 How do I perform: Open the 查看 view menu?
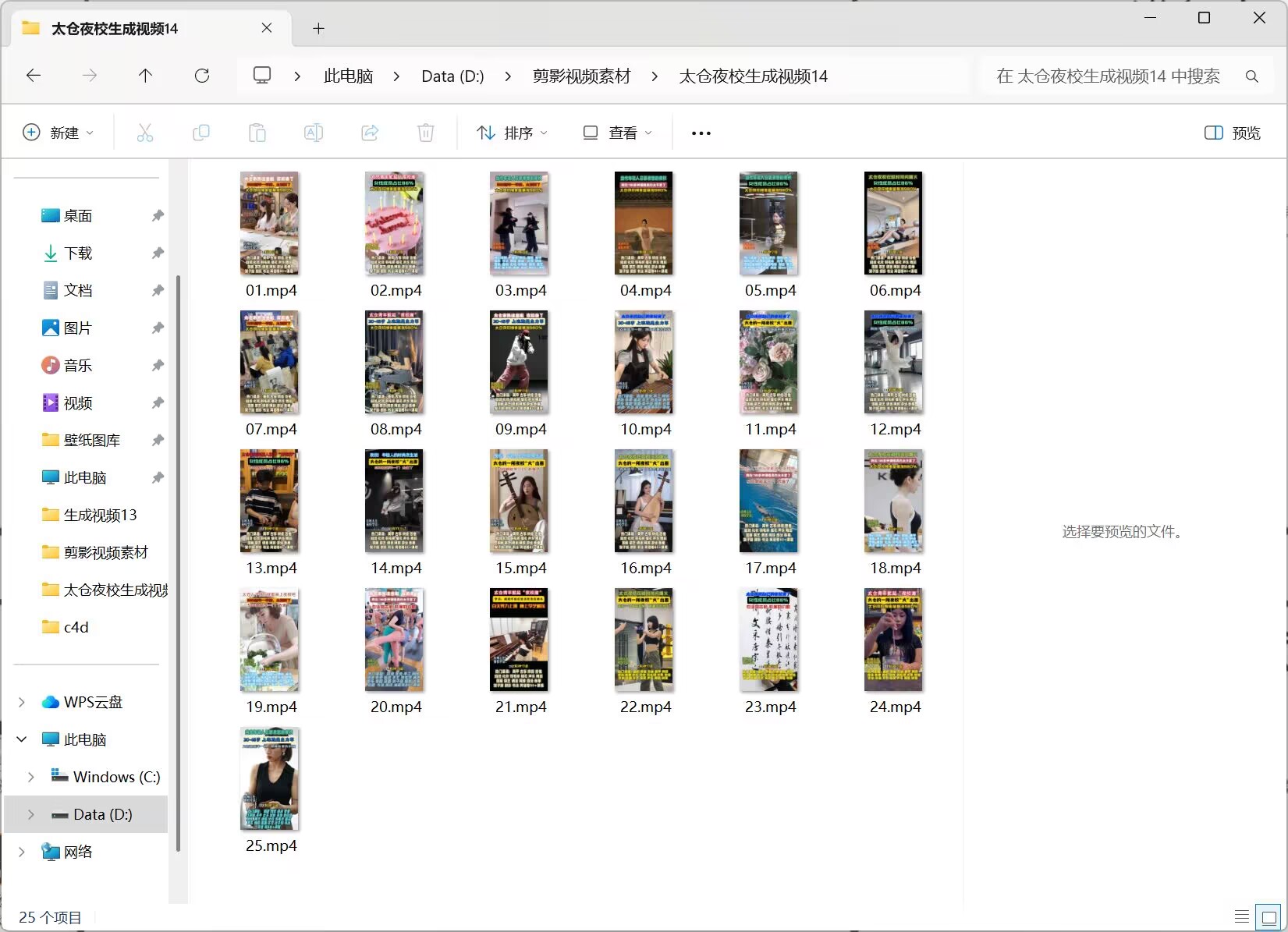(x=617, y=133)
